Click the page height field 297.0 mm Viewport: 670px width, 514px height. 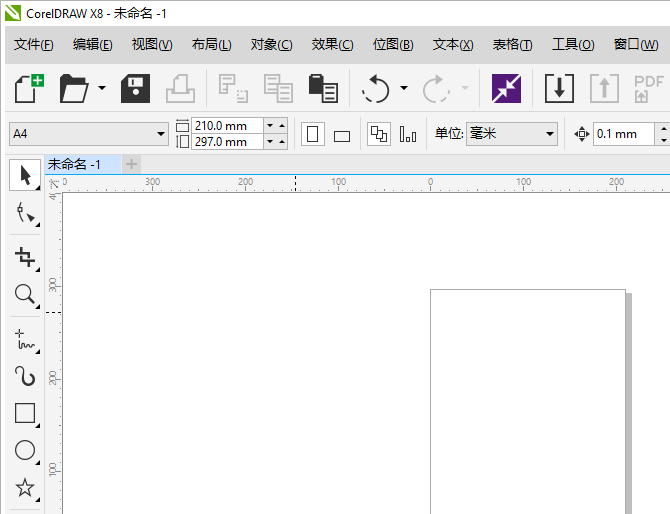click(227, 141)
